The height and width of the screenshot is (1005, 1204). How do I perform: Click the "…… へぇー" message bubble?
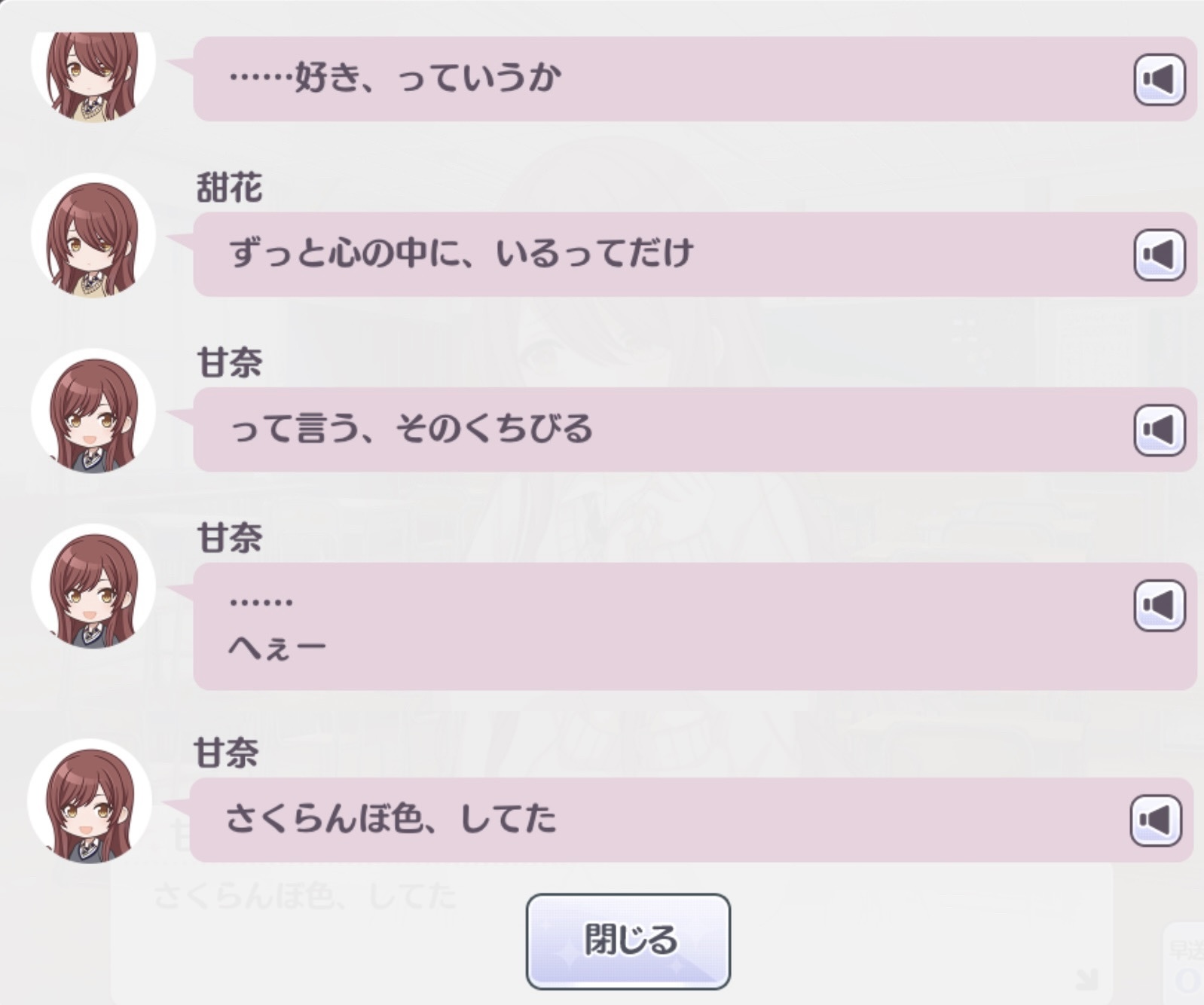[695, 626]
